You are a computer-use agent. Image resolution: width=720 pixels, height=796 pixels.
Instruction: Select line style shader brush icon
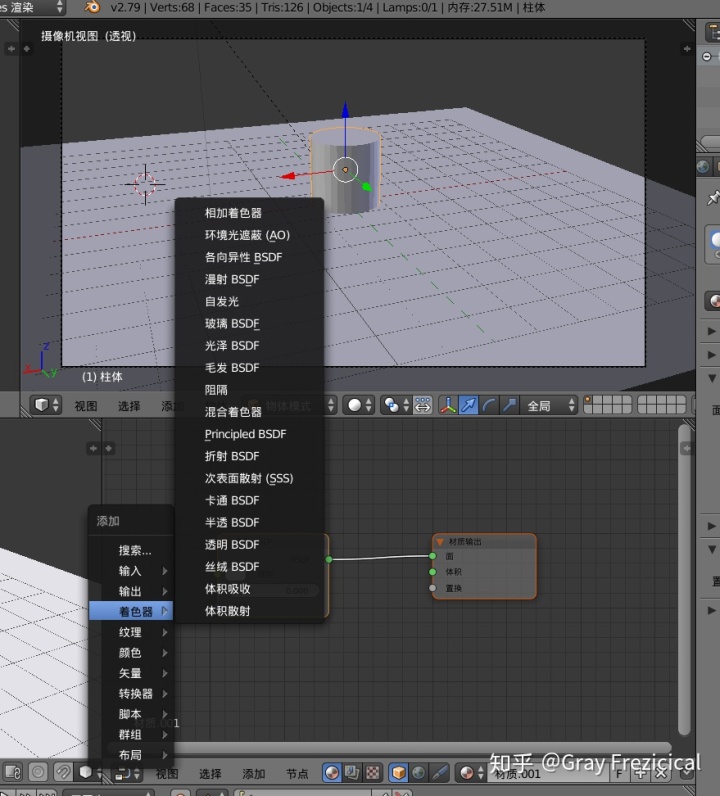coord(439,773)
